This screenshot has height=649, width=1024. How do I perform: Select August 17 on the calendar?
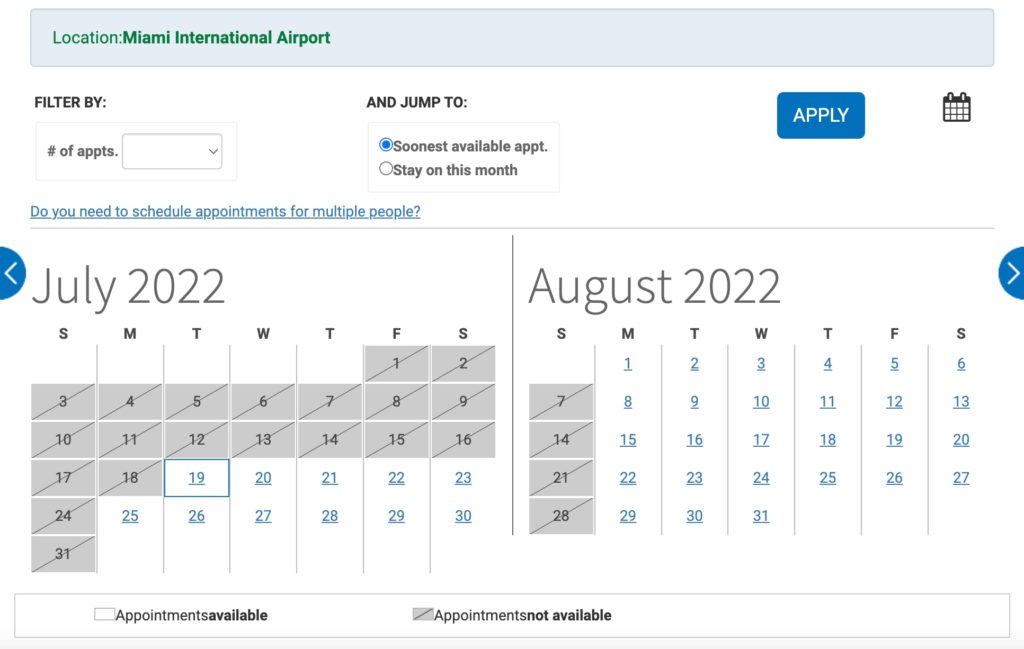click(x=760, y=440)
